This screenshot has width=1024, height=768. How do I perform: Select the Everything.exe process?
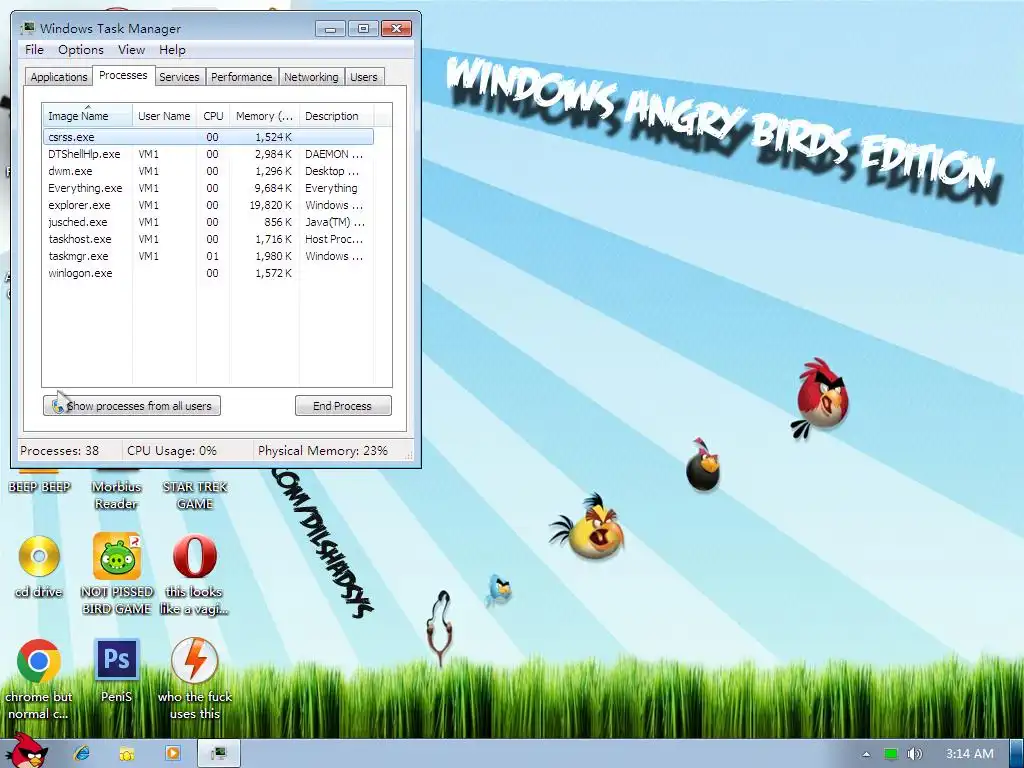(x=208, y=188)
